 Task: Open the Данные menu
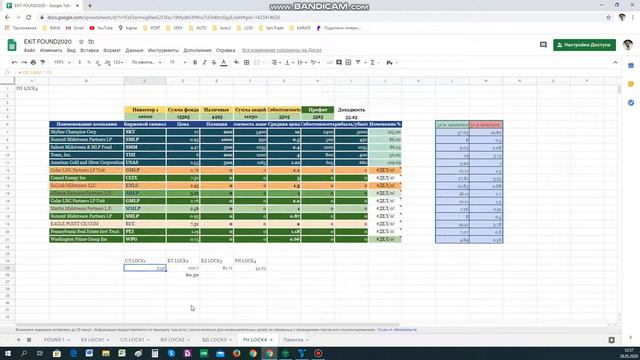134,50
